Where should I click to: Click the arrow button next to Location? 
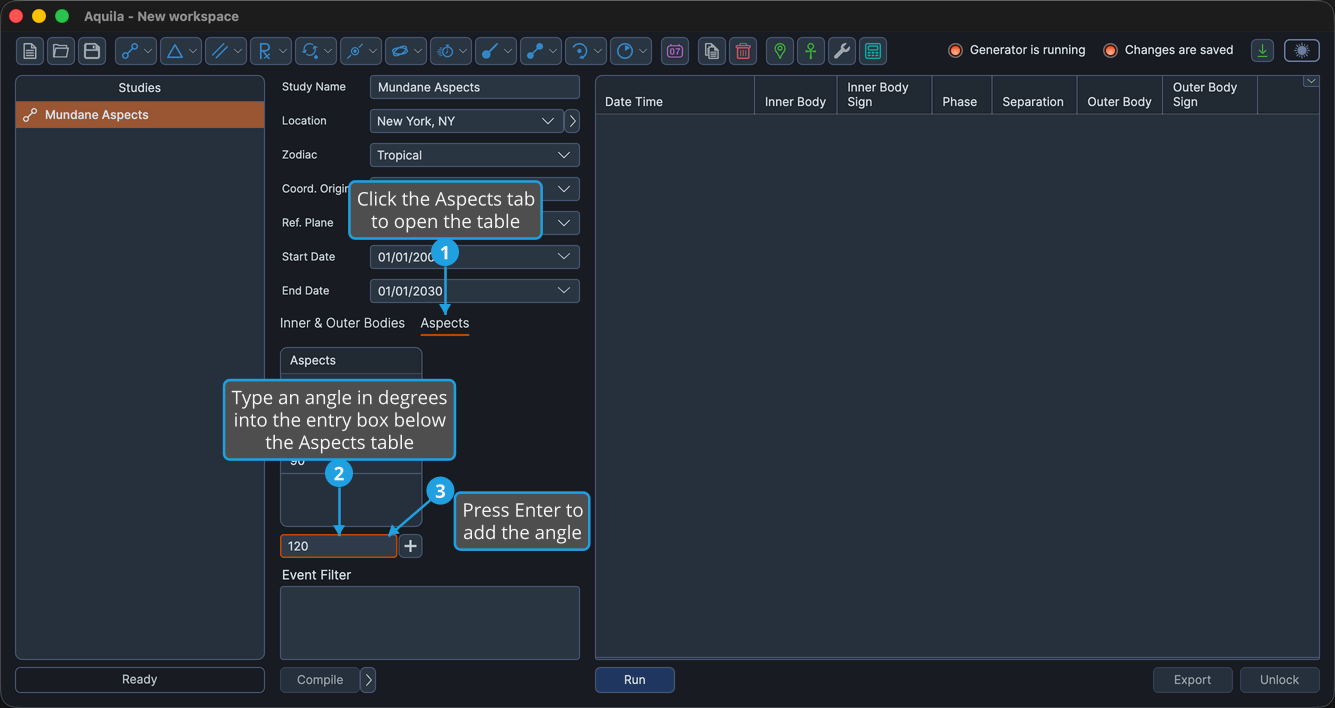(x=572, y=121)
